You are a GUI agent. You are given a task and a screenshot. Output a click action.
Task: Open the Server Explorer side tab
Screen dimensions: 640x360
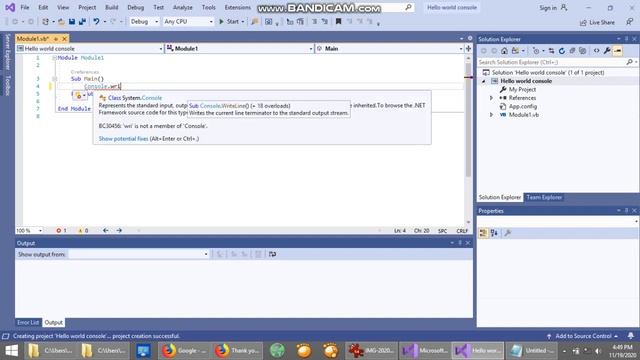[7, 52]
